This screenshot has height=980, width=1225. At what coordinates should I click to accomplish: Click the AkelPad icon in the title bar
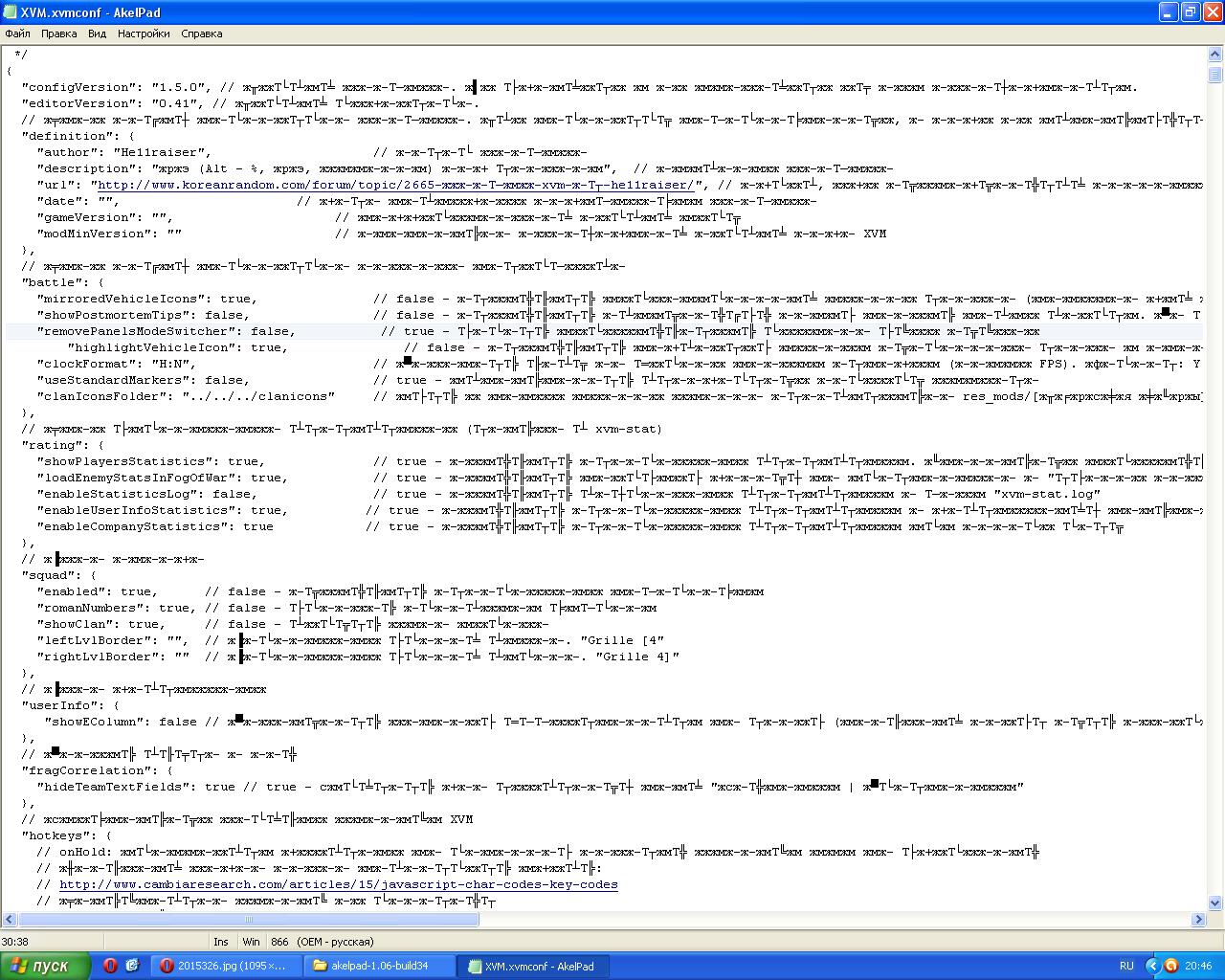[x=11, y=11]
